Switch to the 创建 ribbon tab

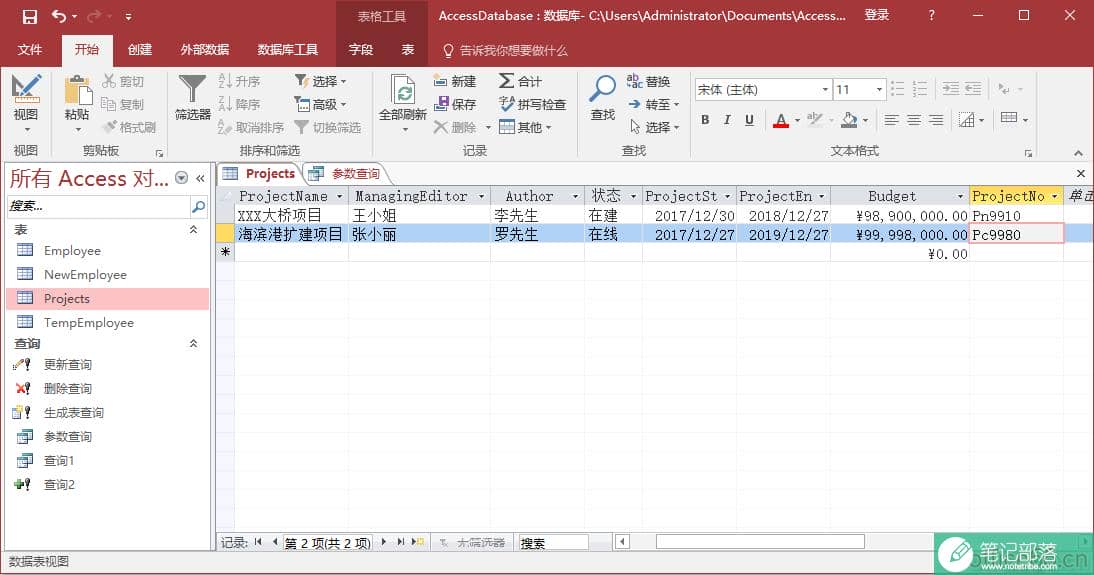tap(140, 50)
